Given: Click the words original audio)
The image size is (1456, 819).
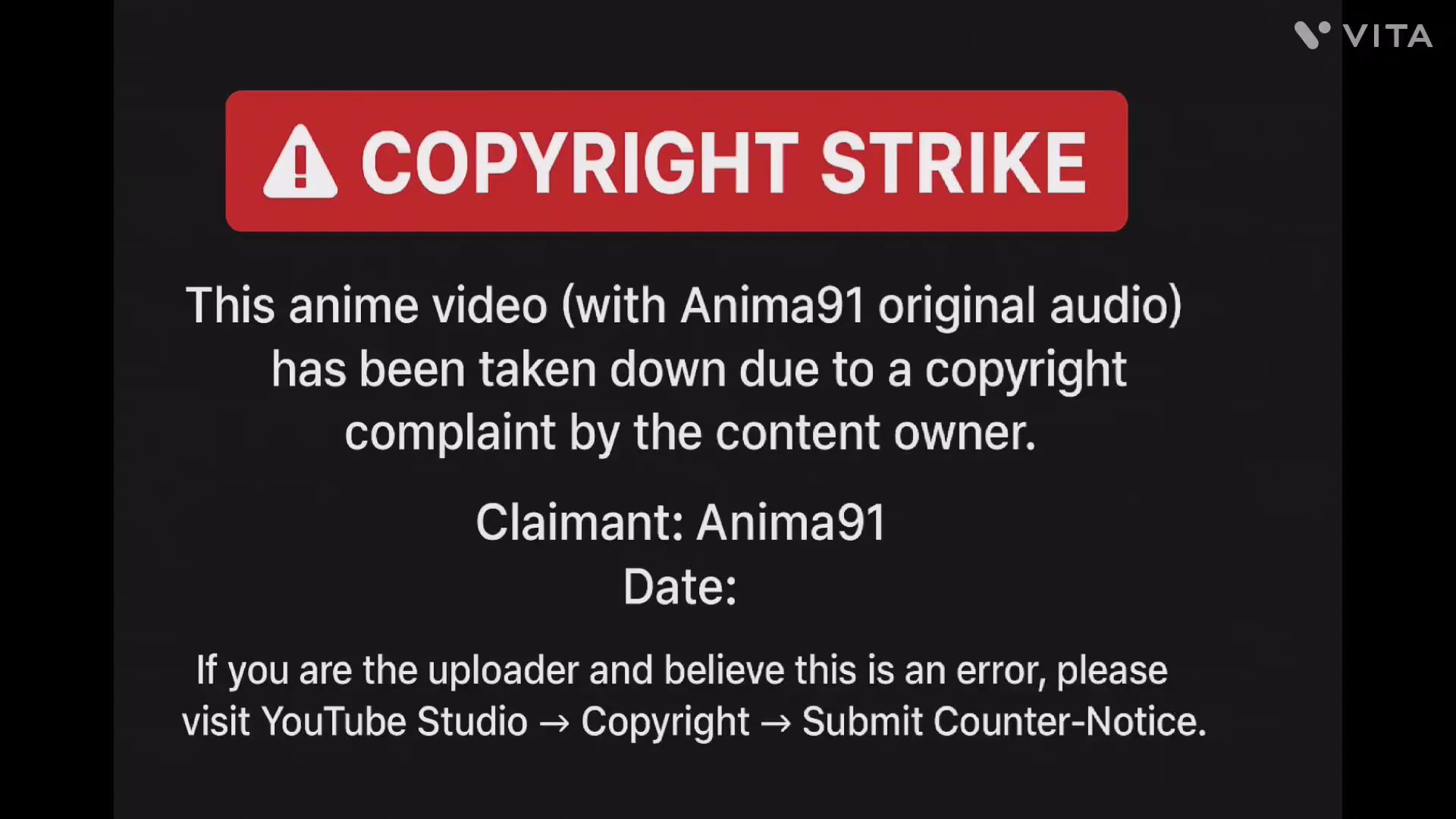Looking at the screenshot, I should click(x=1030, y=306).
